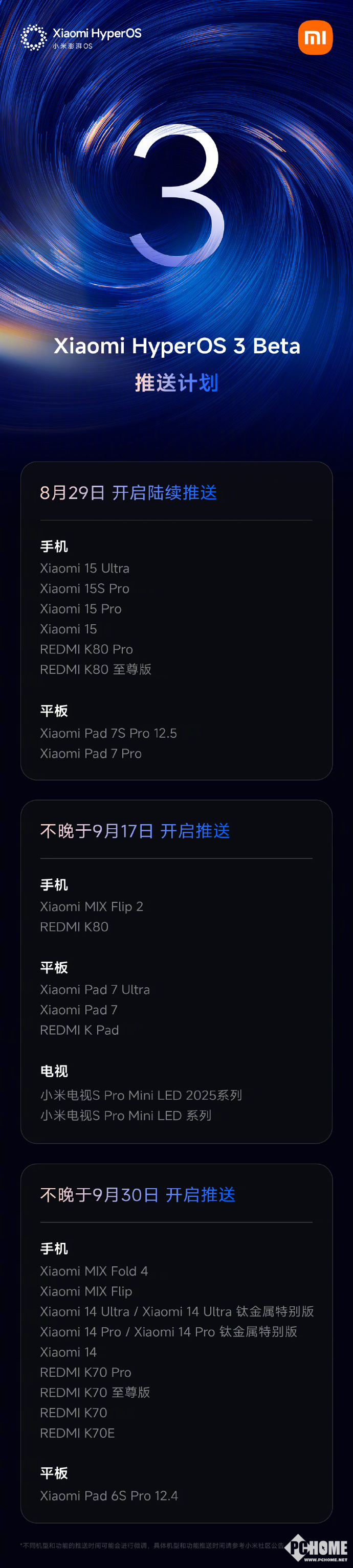Click the PCHOME watermark logo
The width and height of the screenshot is (353, 1568).
click(318, 1549)
